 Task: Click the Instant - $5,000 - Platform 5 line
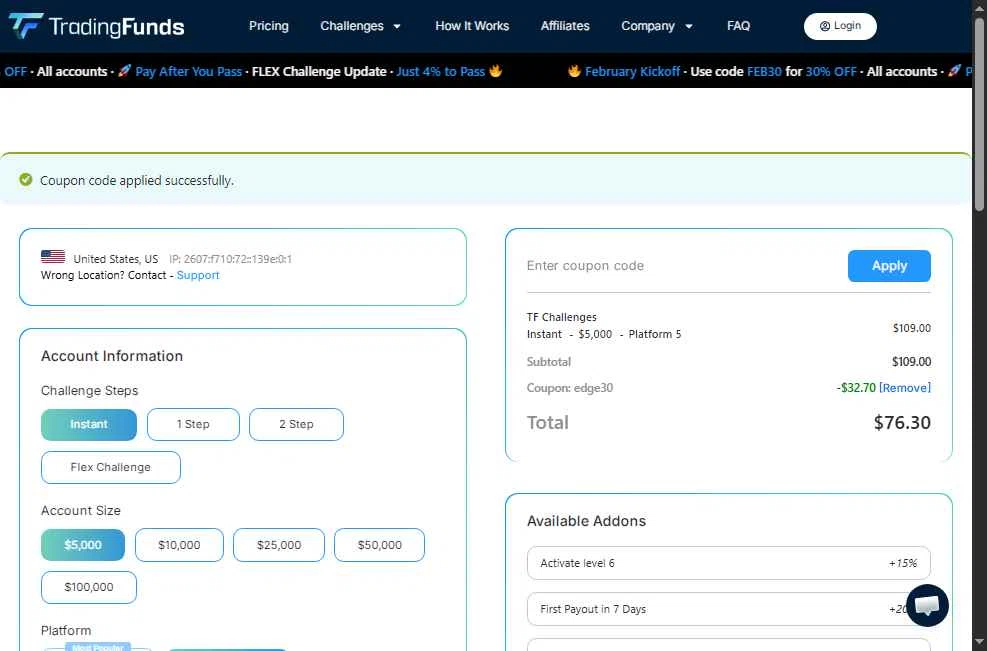[x=604, y=334]
